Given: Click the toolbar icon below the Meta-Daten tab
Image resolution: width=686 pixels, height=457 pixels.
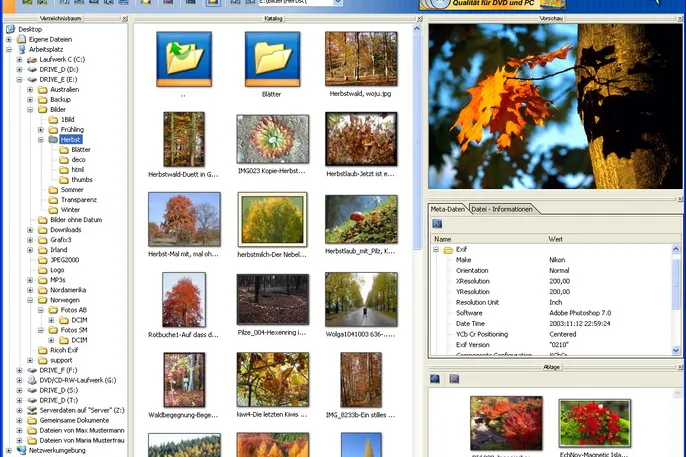Looking at the screenshot, I should point(437,224).
